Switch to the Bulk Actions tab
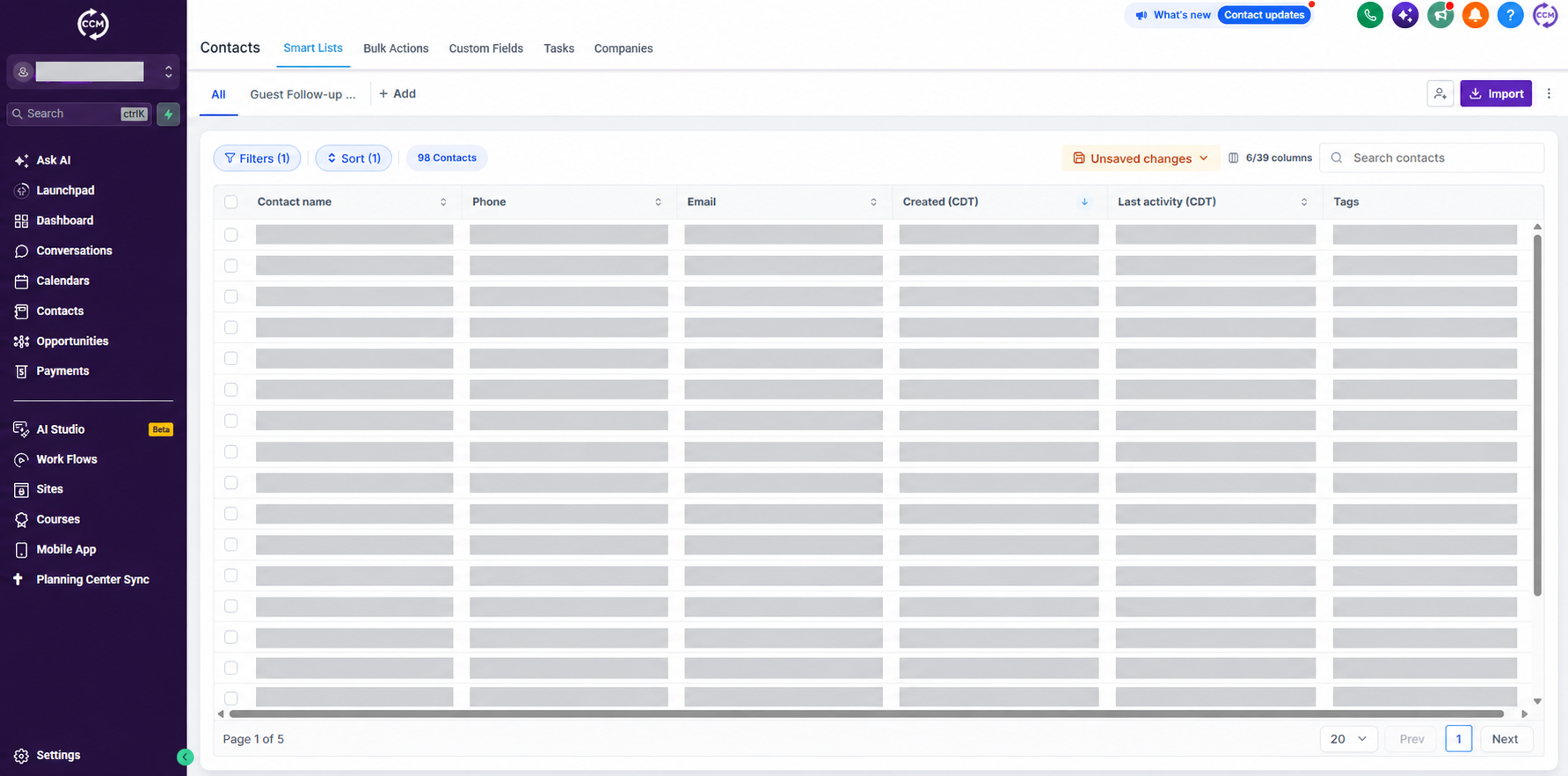Viewport: 1568px width, 776px height. pos(396,48)
